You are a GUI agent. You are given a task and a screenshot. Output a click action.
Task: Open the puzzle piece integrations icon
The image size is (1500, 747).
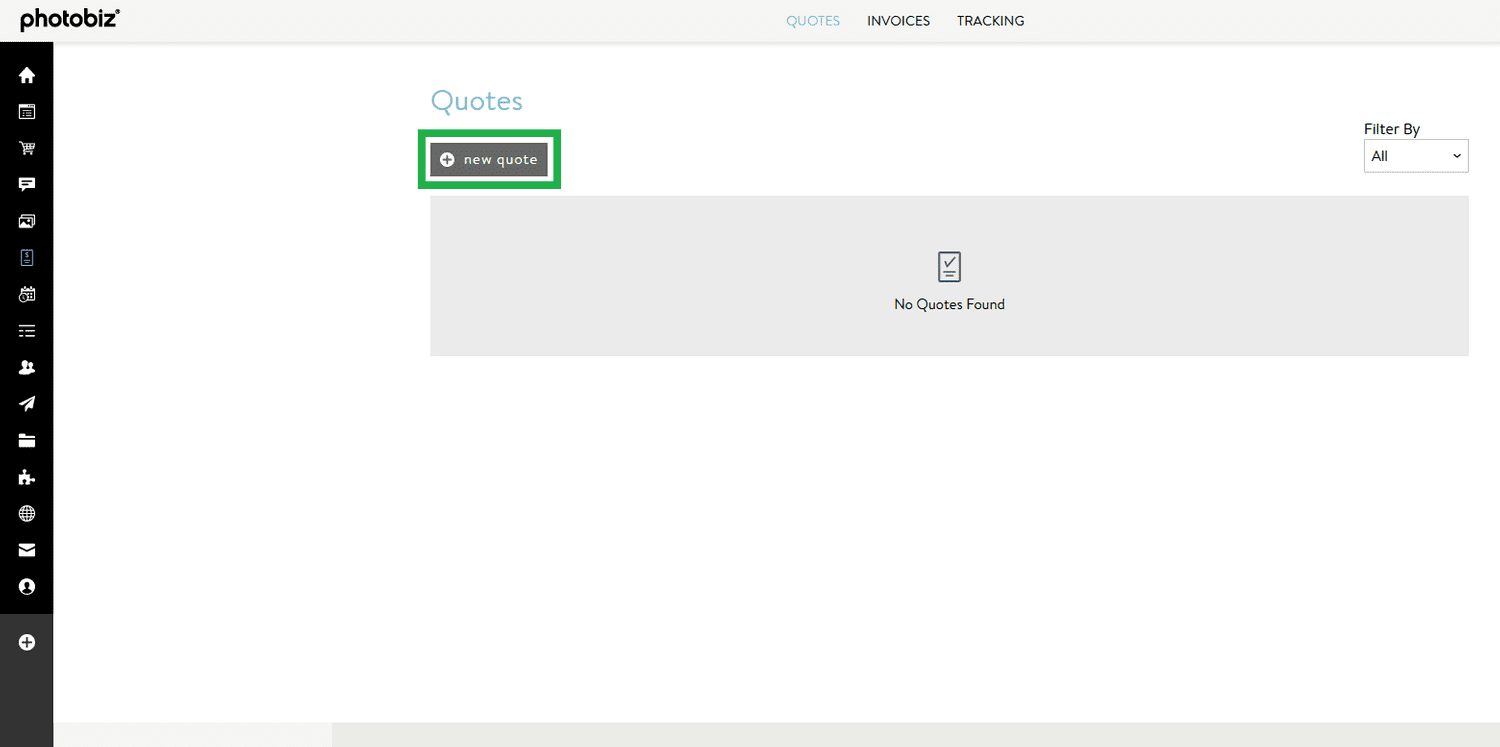[27, 477]
